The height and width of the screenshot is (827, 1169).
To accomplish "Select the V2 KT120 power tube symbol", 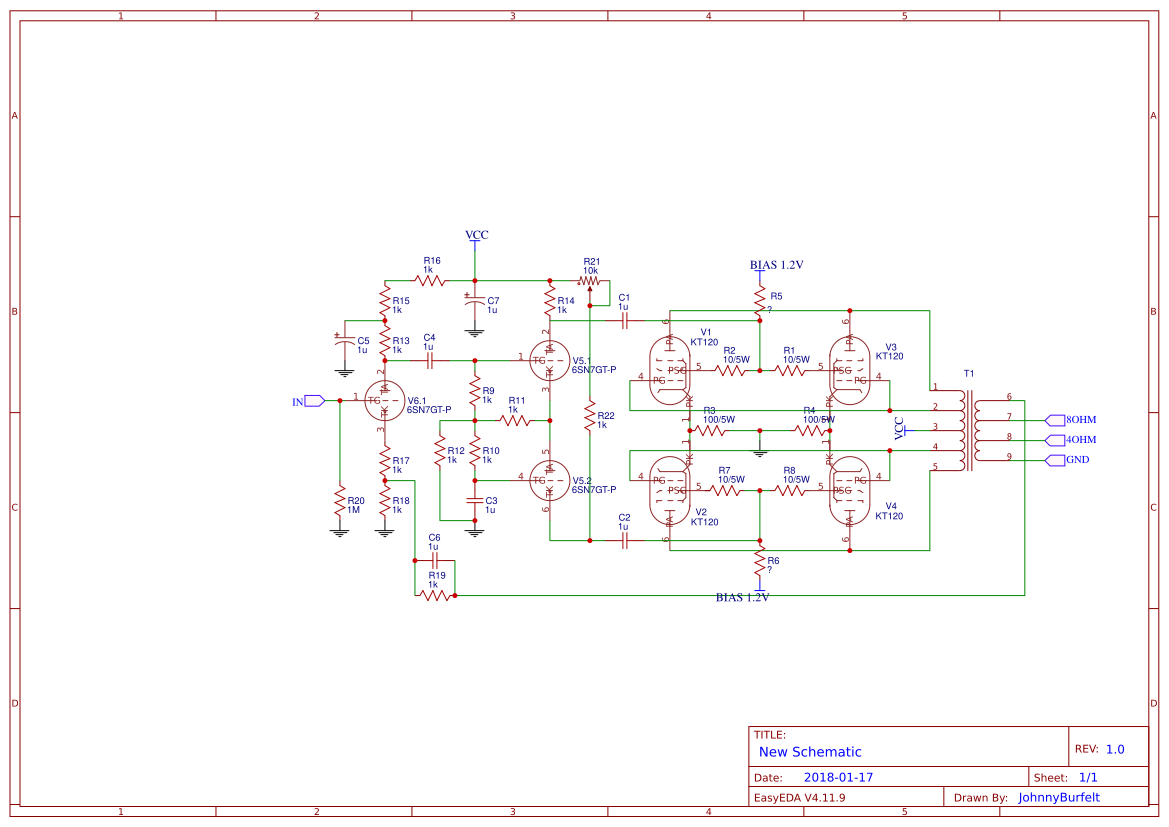I will pos(669,491).
